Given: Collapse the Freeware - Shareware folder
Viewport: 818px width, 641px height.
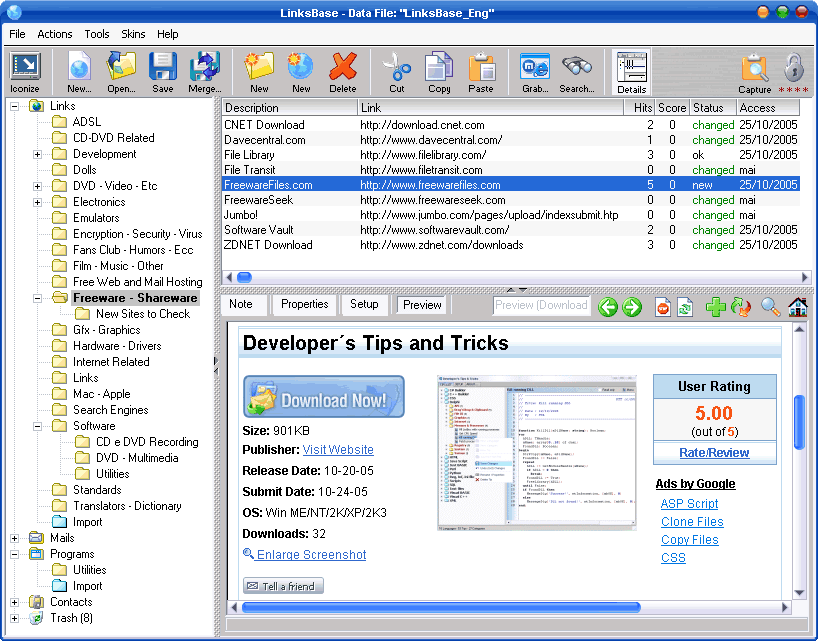Looking at the screenshot, I should tap(37, 298).
